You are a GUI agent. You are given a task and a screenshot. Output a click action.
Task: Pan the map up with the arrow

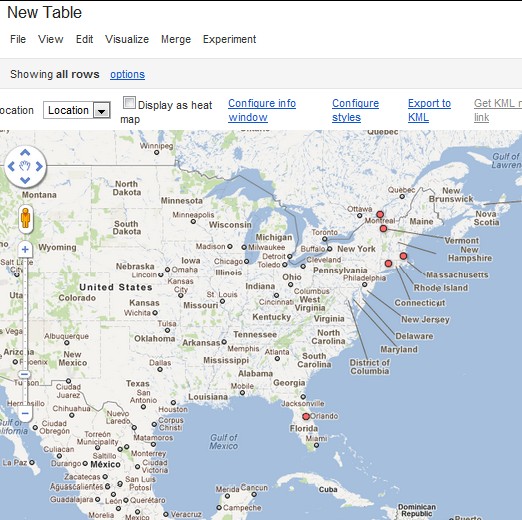25,153
